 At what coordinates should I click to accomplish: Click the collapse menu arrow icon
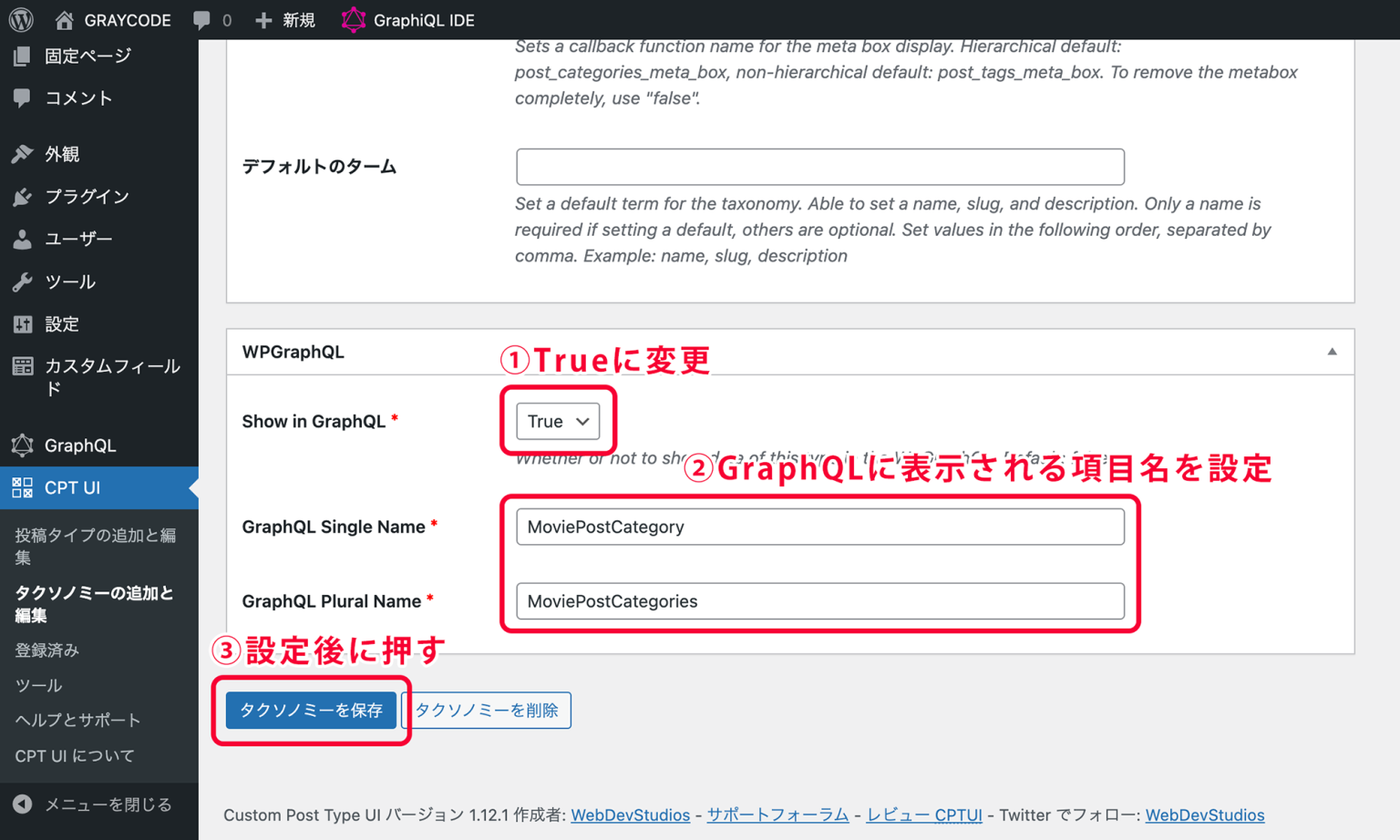(22, 804)
